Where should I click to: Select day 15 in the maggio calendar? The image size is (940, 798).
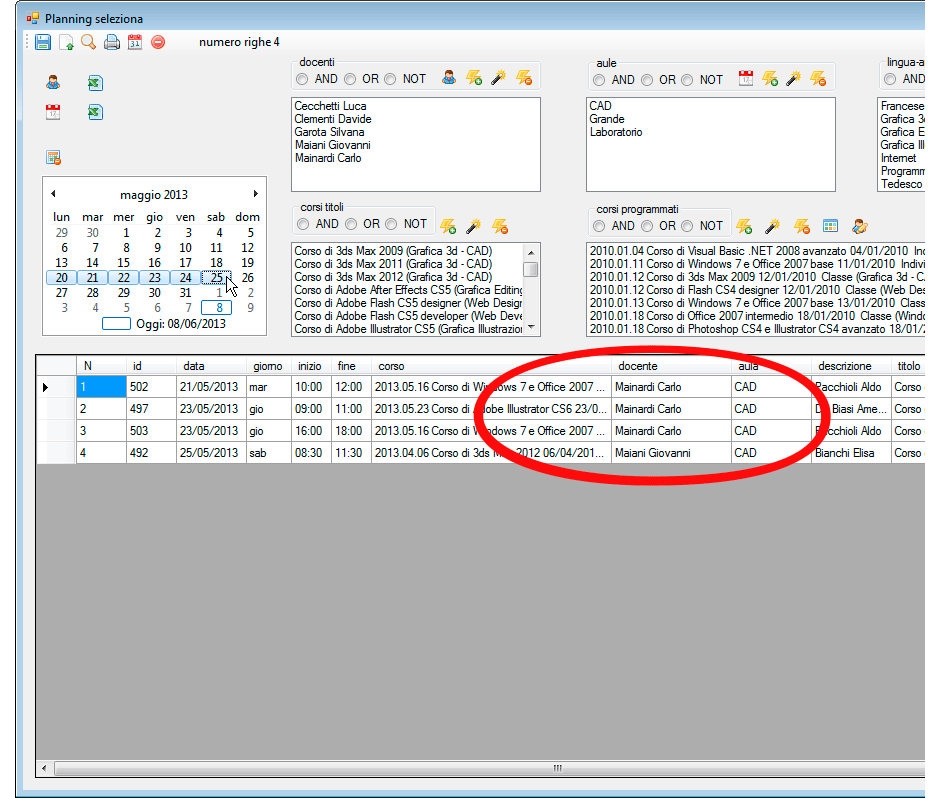[123, 263]
